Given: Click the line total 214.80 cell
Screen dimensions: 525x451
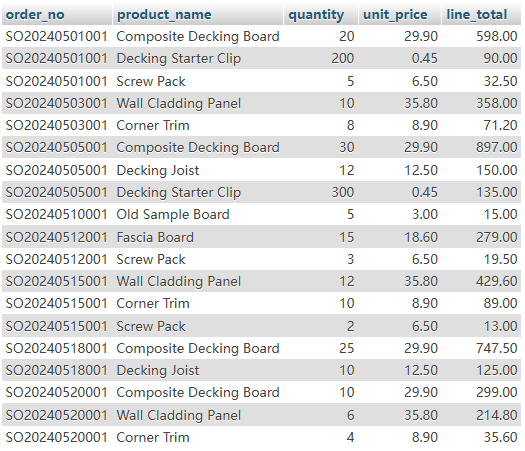Looking at the screenshot, I should tap(497, 415).
